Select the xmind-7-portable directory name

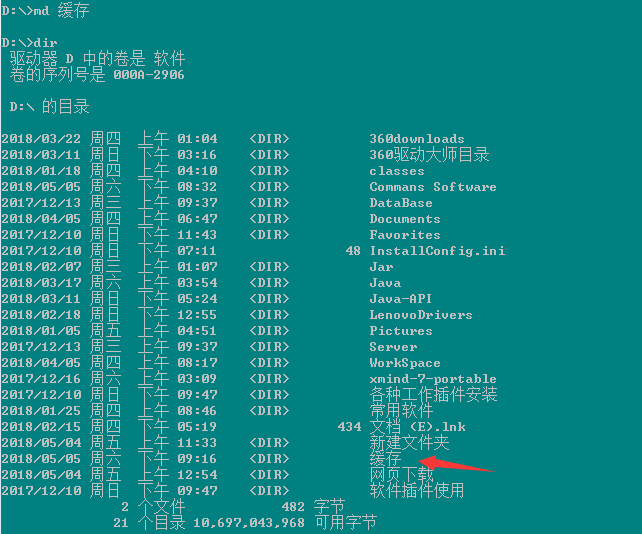(433, 378)
